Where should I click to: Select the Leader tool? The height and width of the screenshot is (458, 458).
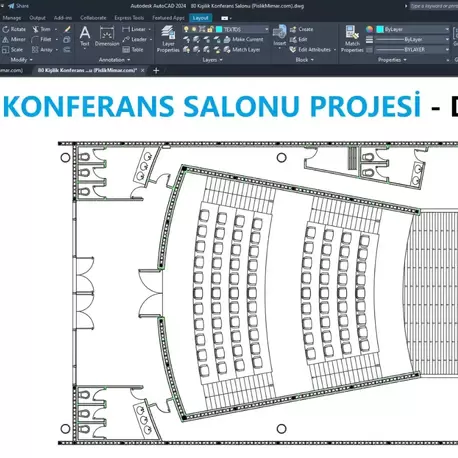click(x=135, y=40)
